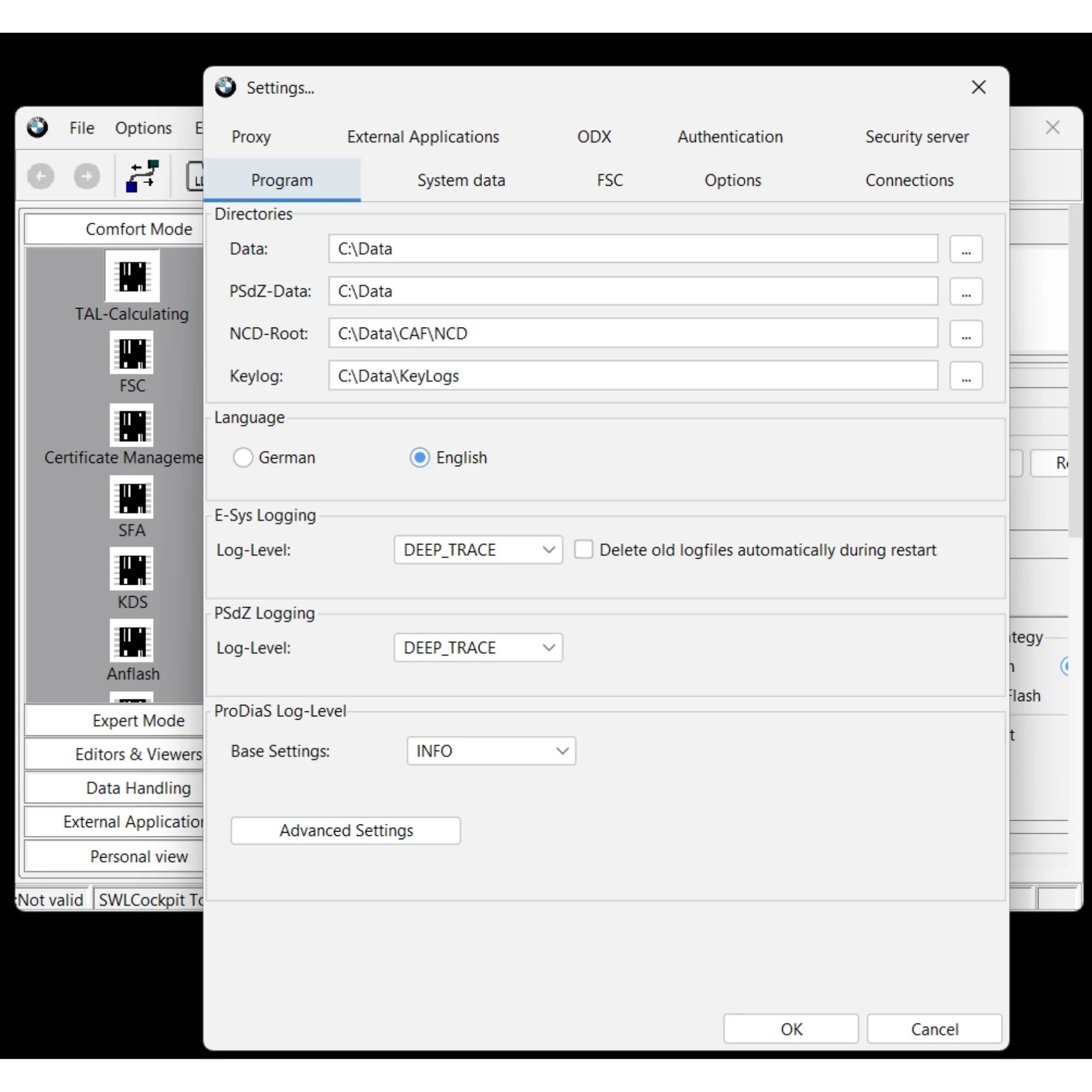Expand the Data Handling section

(x=114, y=788)
